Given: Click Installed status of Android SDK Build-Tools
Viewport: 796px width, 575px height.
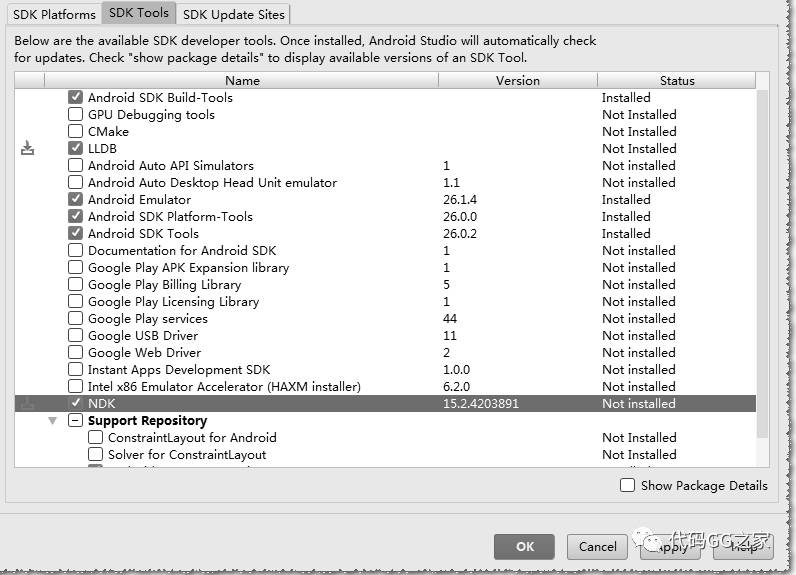Looking at the screenshot, I should (x=626, y=97).
